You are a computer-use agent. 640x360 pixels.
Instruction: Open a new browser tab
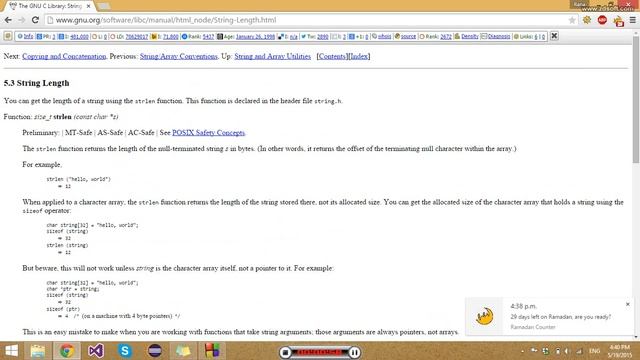[x=104, y=6]
